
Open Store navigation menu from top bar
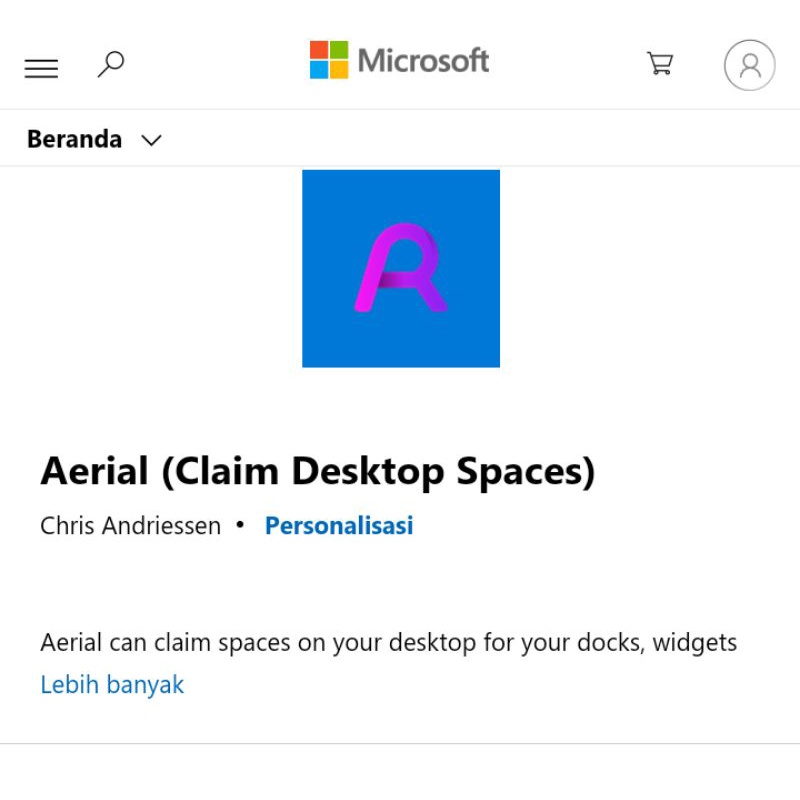(40, 66)
